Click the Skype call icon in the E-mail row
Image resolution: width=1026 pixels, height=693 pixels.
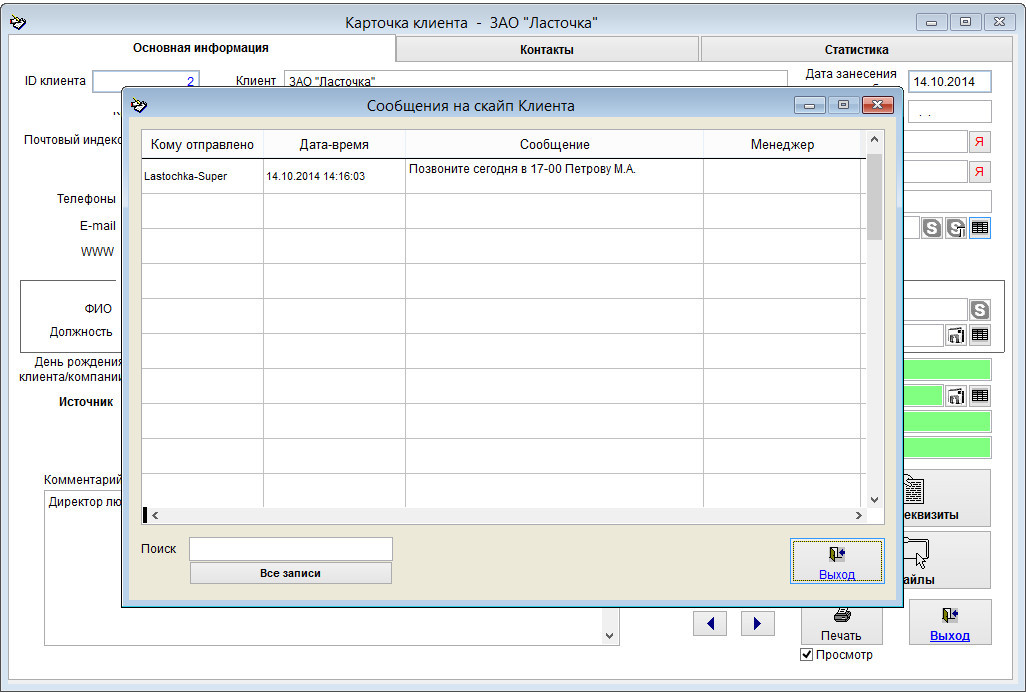tap(932, 228)
